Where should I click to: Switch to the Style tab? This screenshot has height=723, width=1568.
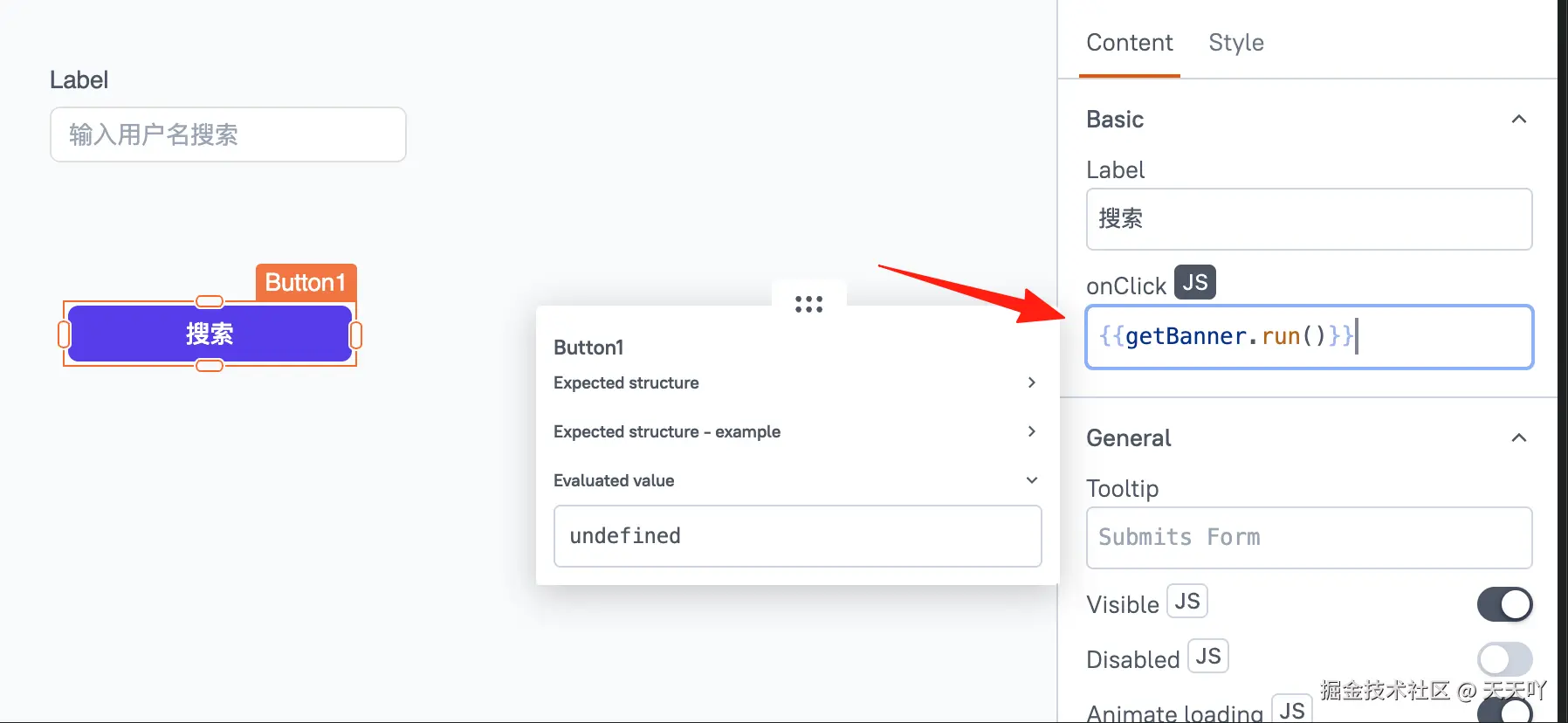point(1235,43)
